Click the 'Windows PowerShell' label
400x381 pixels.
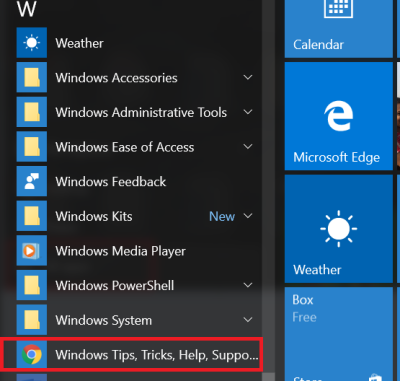115,286
